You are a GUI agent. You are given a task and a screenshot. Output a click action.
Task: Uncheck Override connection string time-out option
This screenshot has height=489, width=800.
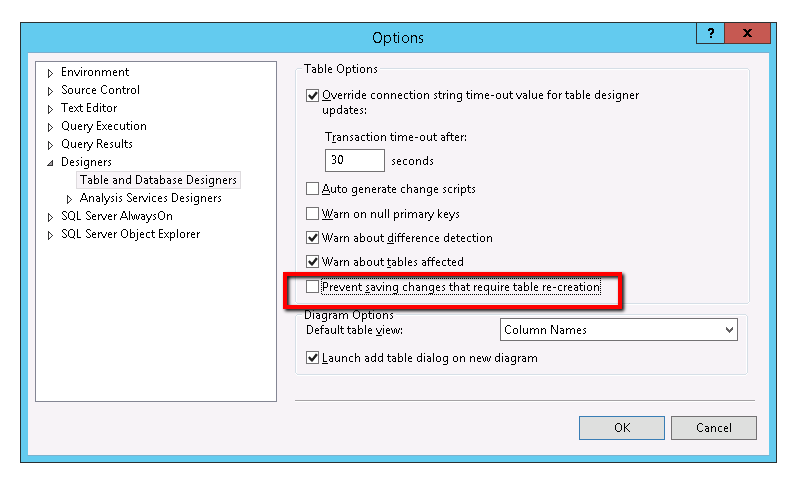313,96
